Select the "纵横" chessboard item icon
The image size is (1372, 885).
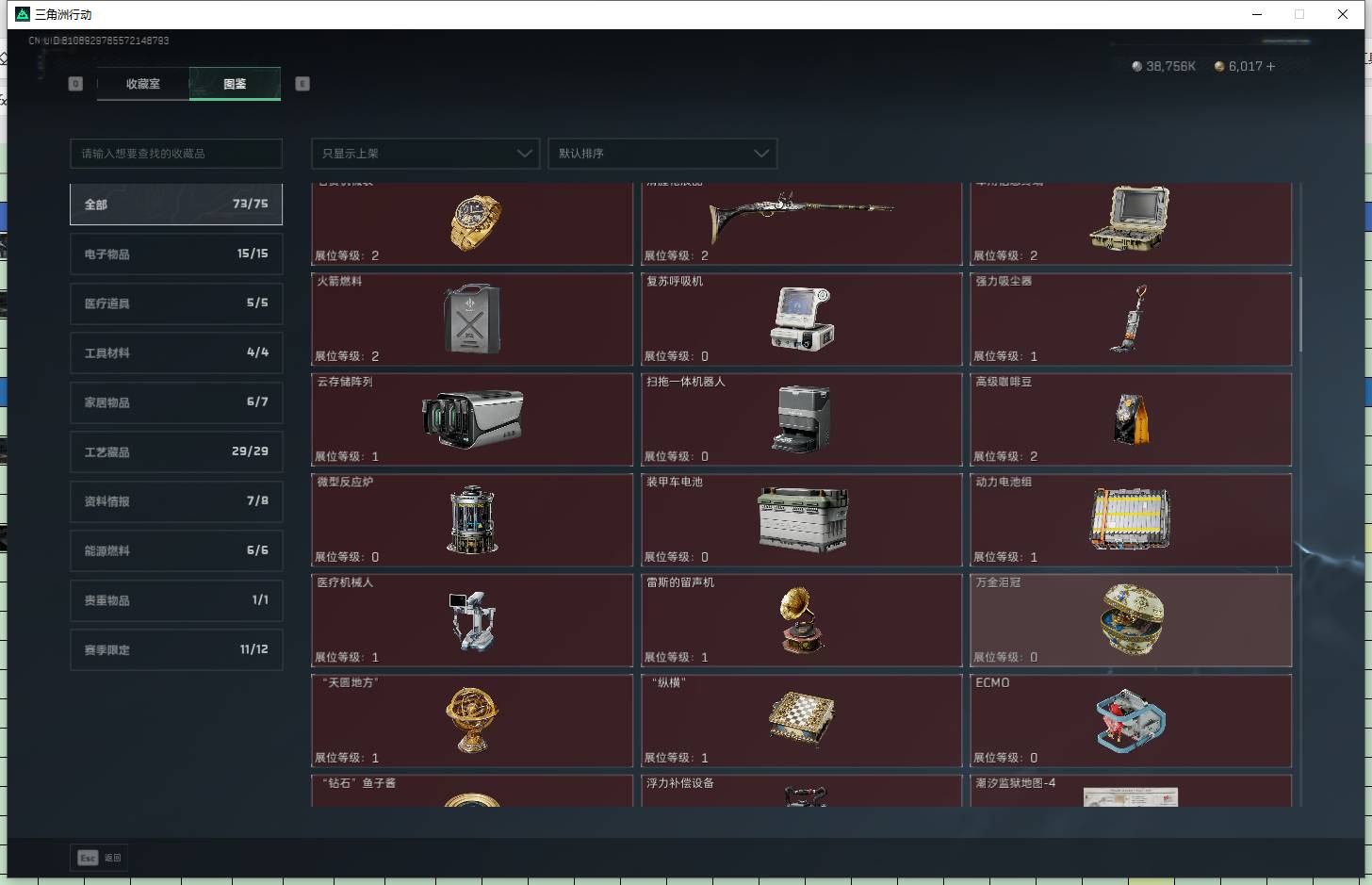(x=801, y=720)
